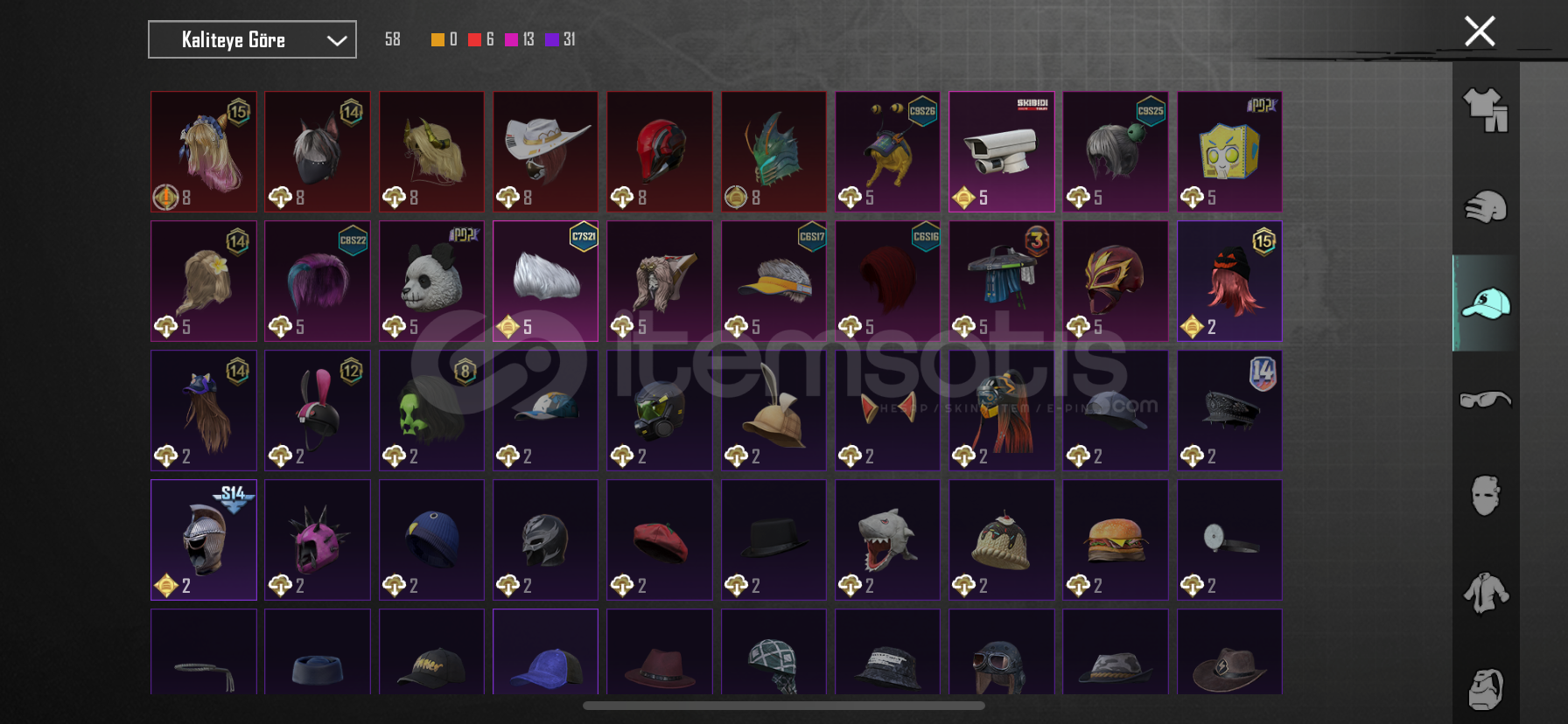
Task: Select the S14 knight helmet item
Action: [204, 540]
